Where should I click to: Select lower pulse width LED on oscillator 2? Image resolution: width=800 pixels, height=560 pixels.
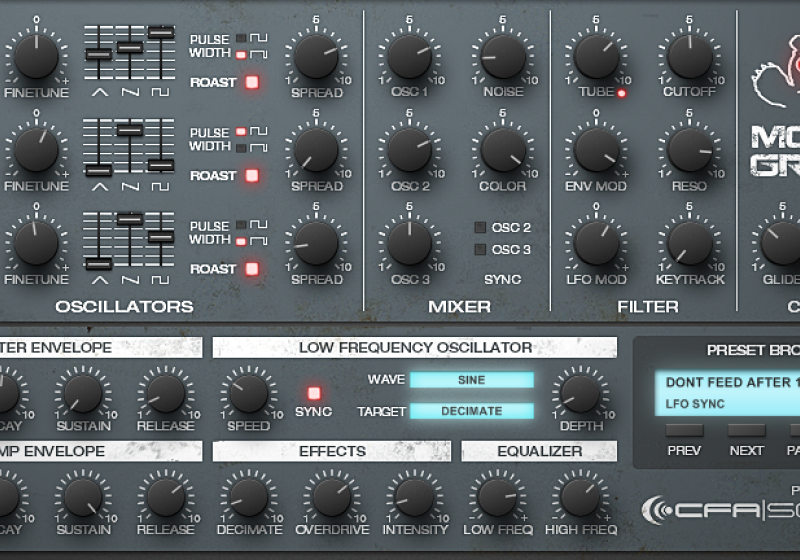pos(241,148)
